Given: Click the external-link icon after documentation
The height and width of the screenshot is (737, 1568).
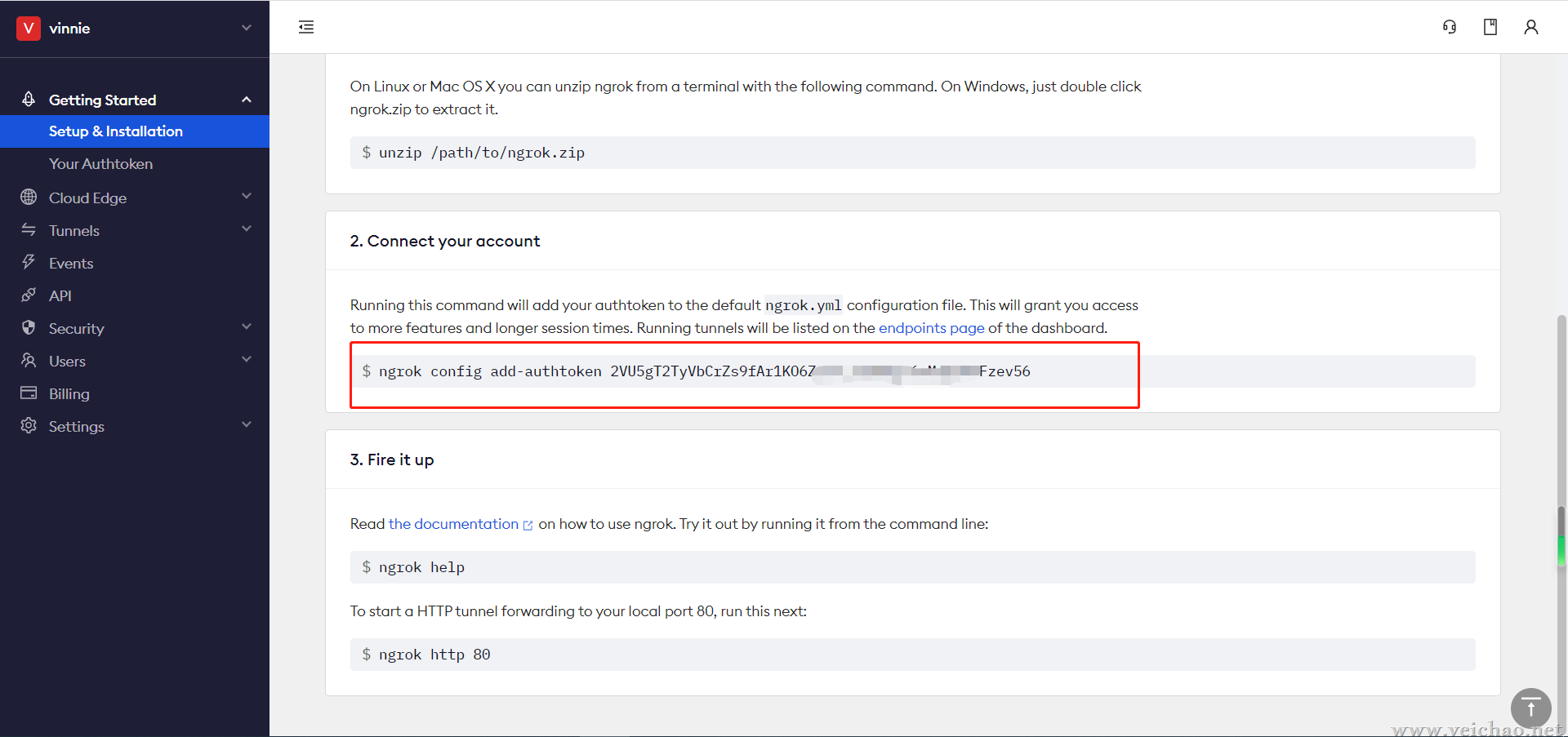Looking at the screenshot, I should click(x=528, y=526).
